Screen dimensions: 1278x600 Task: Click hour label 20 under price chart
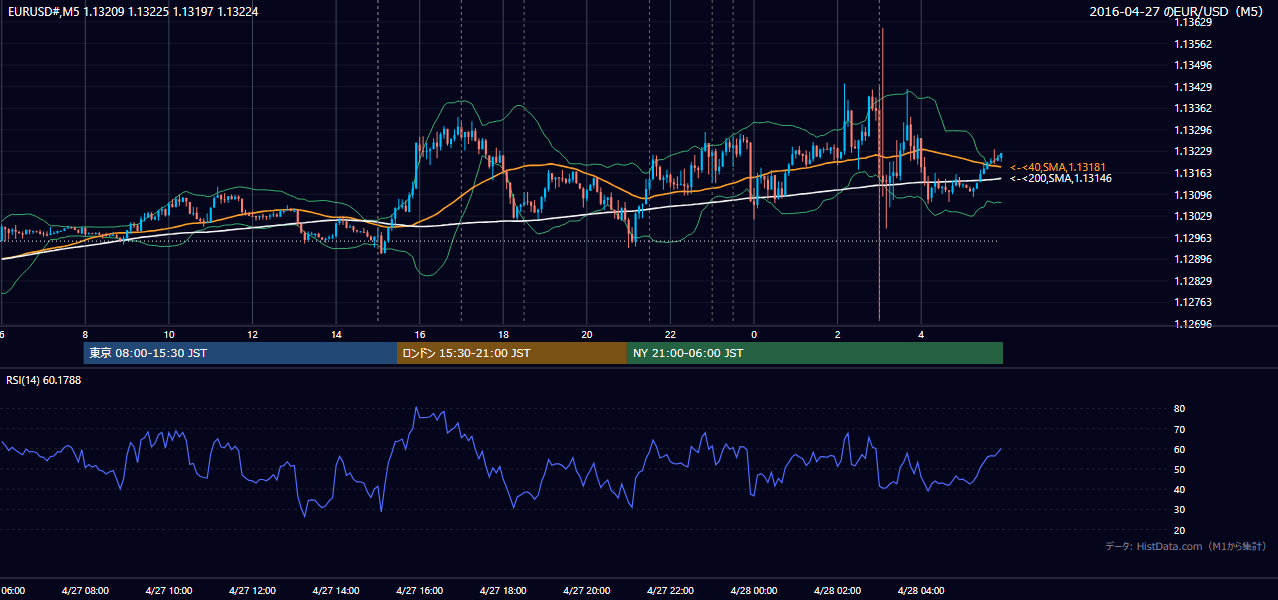point(587,334)
